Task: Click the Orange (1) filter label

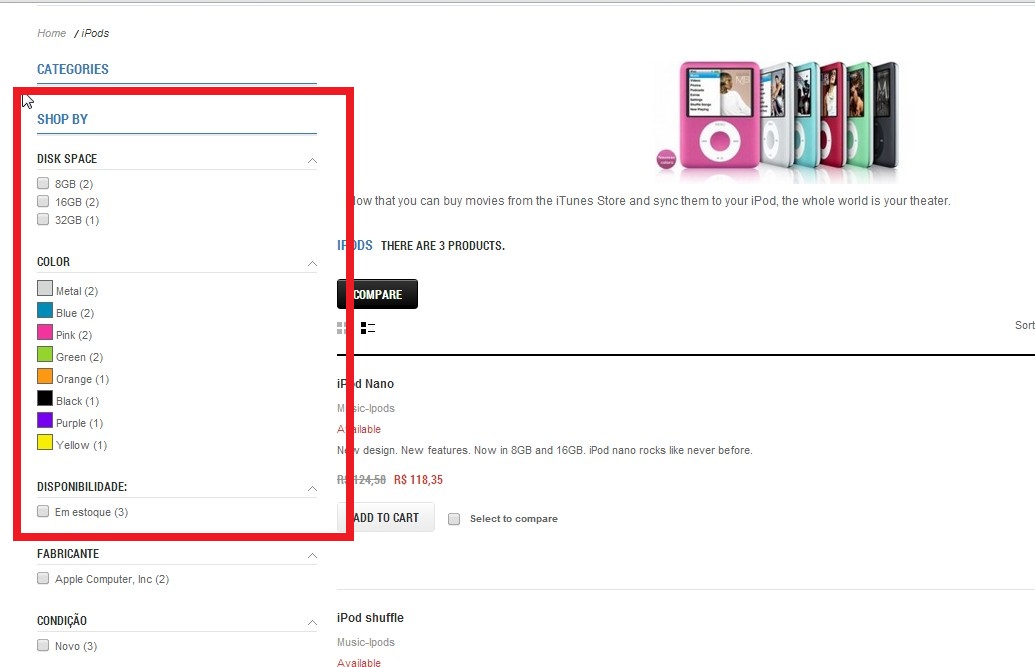Action: [83, 379]
